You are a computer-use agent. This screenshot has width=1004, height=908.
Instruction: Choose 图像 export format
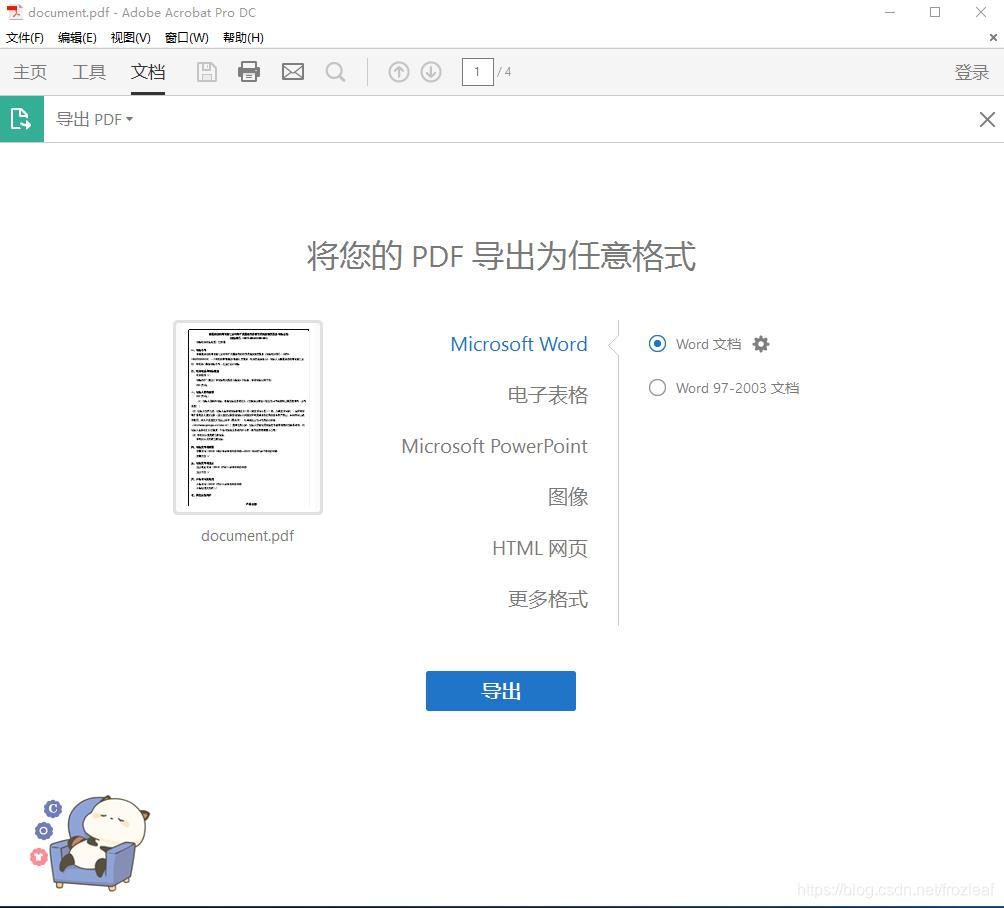[568, 497]
